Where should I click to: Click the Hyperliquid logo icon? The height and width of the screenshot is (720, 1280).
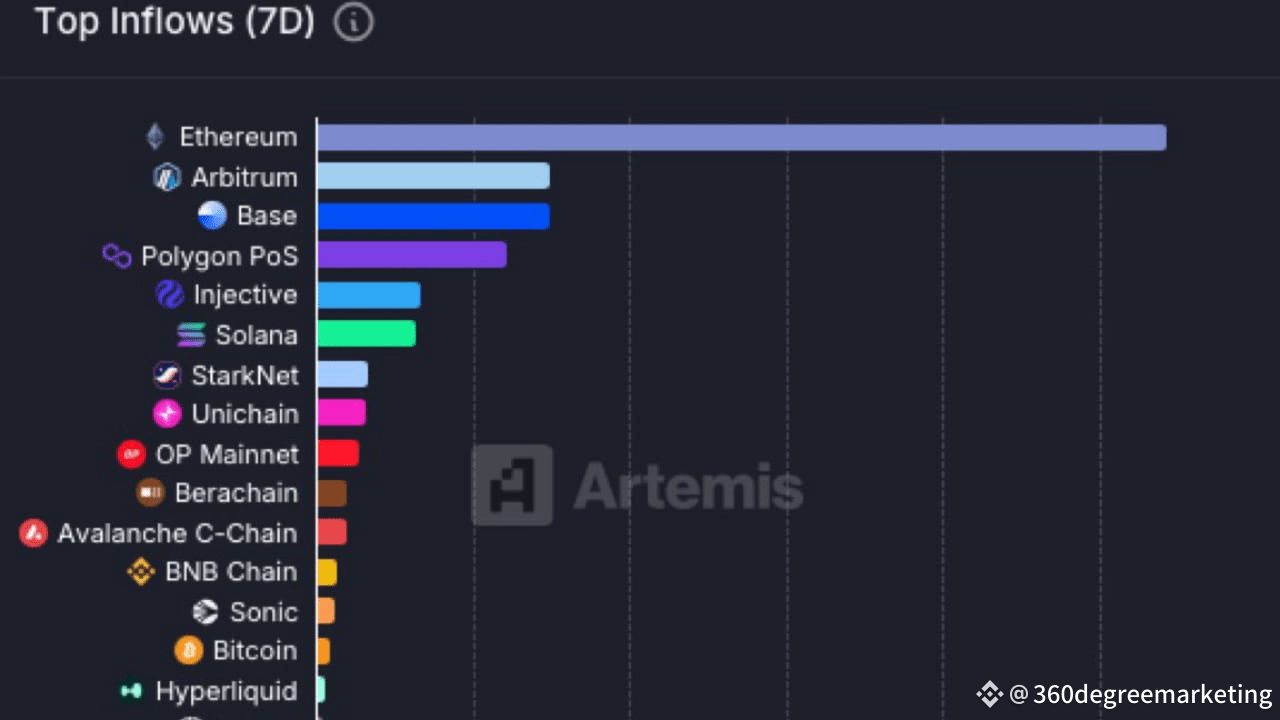click(x=131, y=690)
